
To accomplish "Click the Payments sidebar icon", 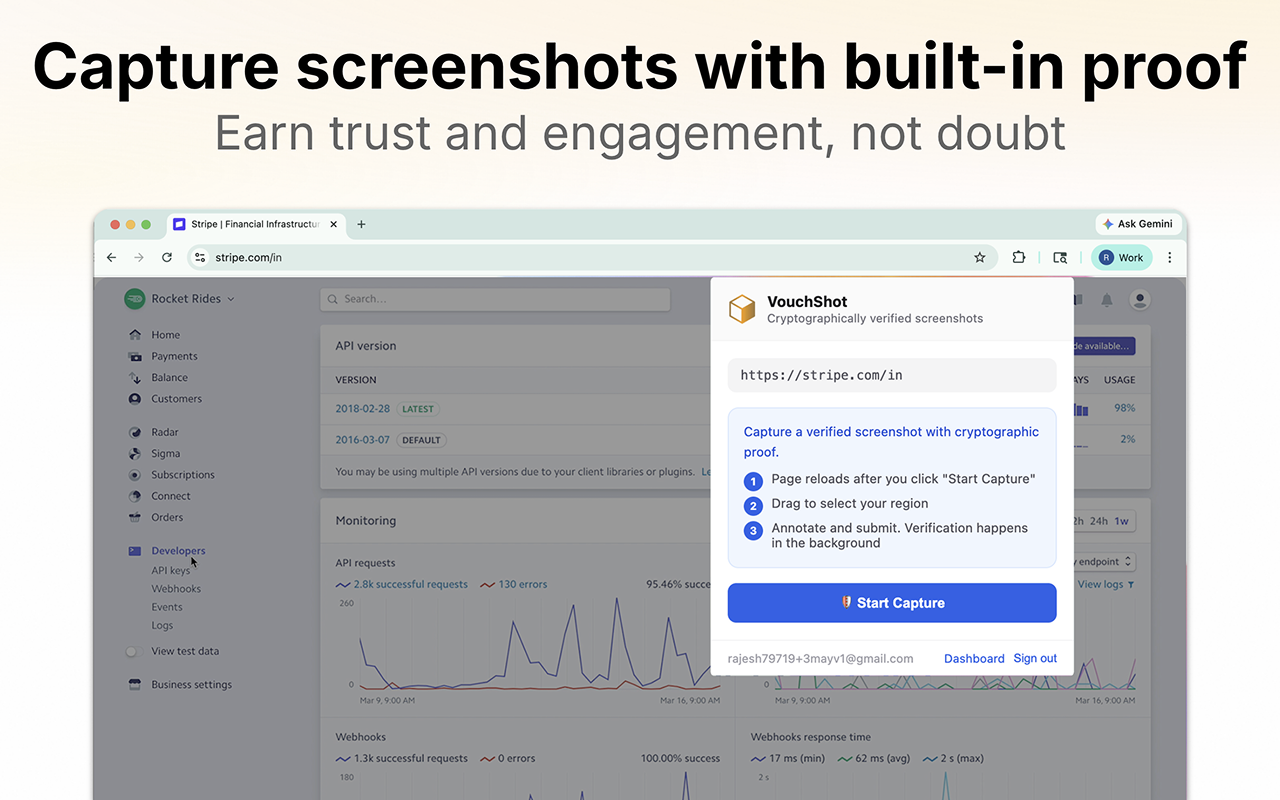I will pos(135,356).
